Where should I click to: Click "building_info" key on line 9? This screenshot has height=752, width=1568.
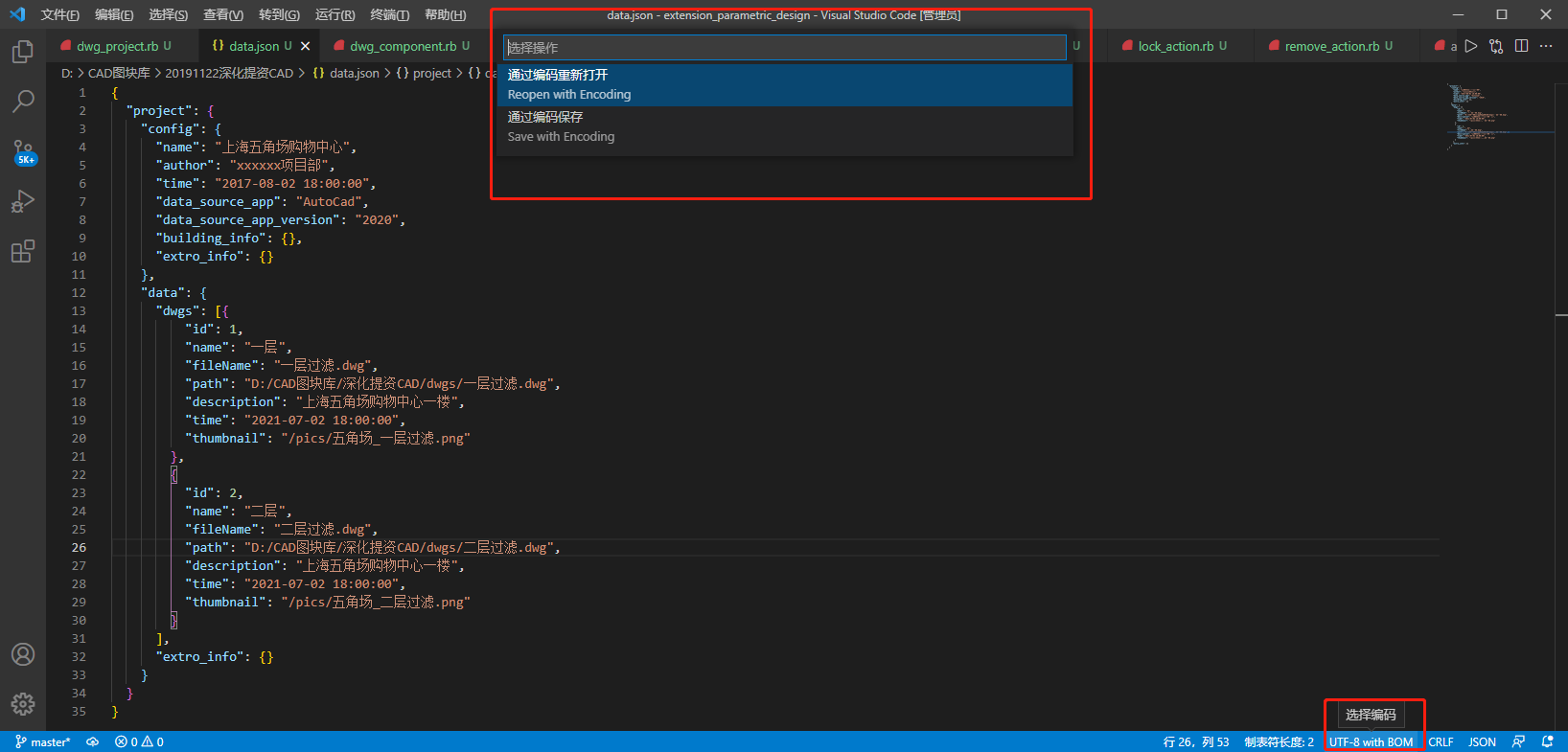click(211, 239)
